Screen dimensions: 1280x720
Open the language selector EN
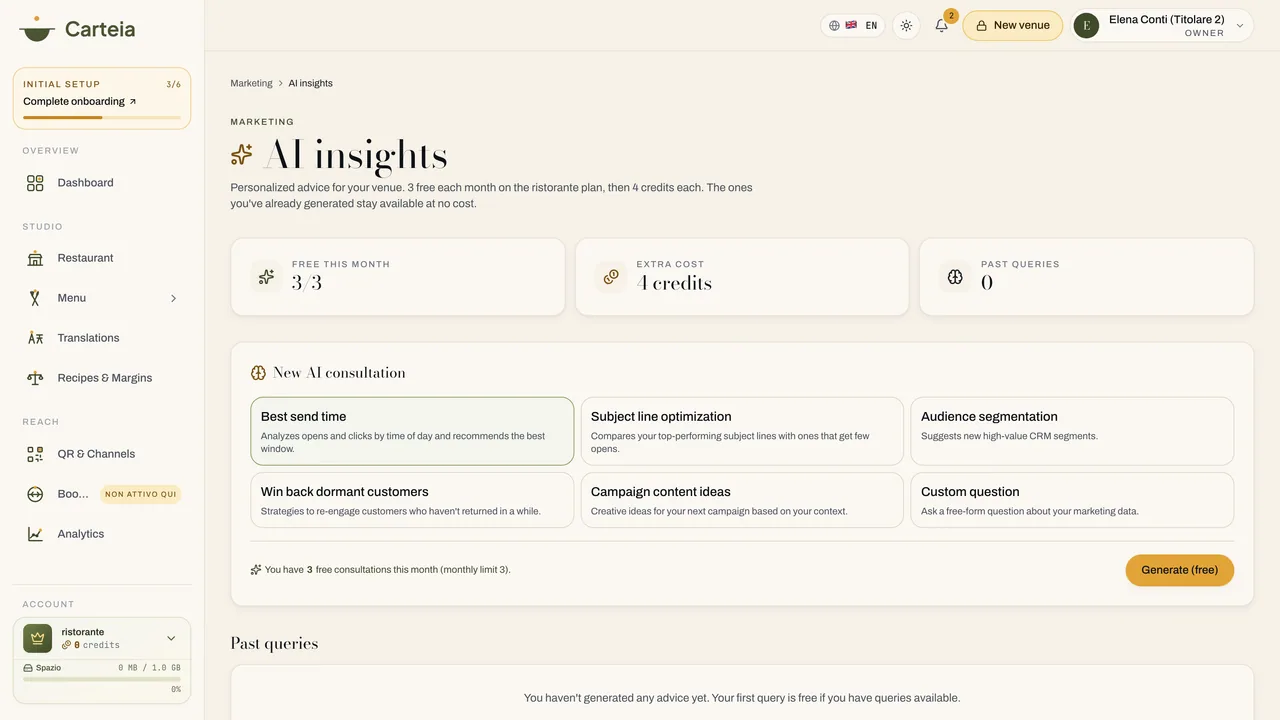(853, 26)
